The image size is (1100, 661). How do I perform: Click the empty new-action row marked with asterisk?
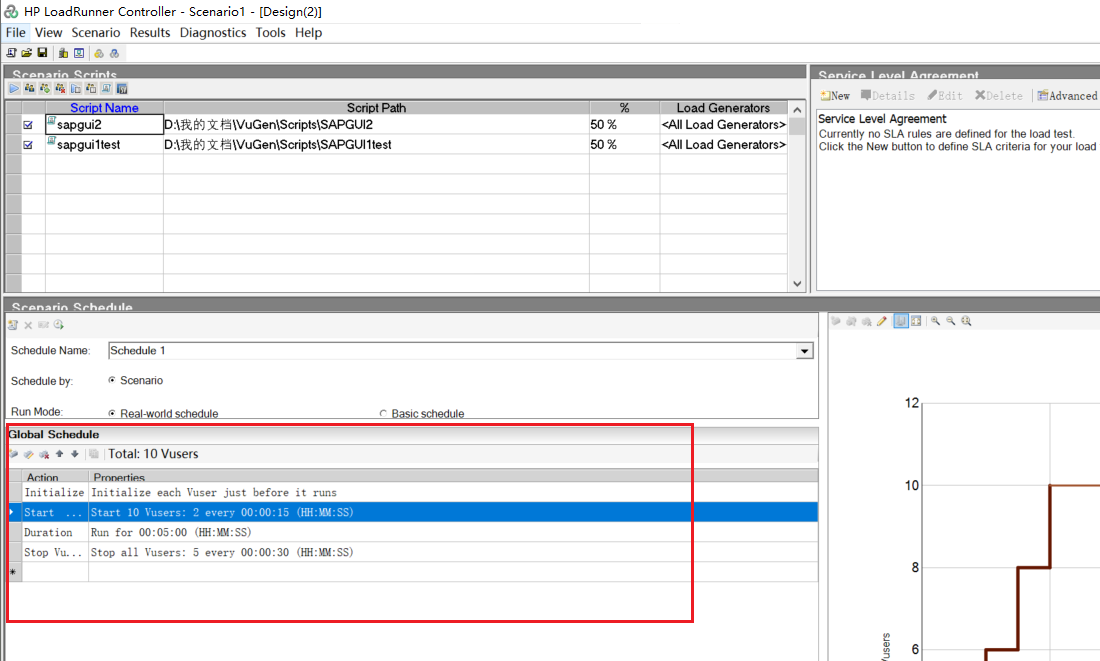(x=412, y=573)
